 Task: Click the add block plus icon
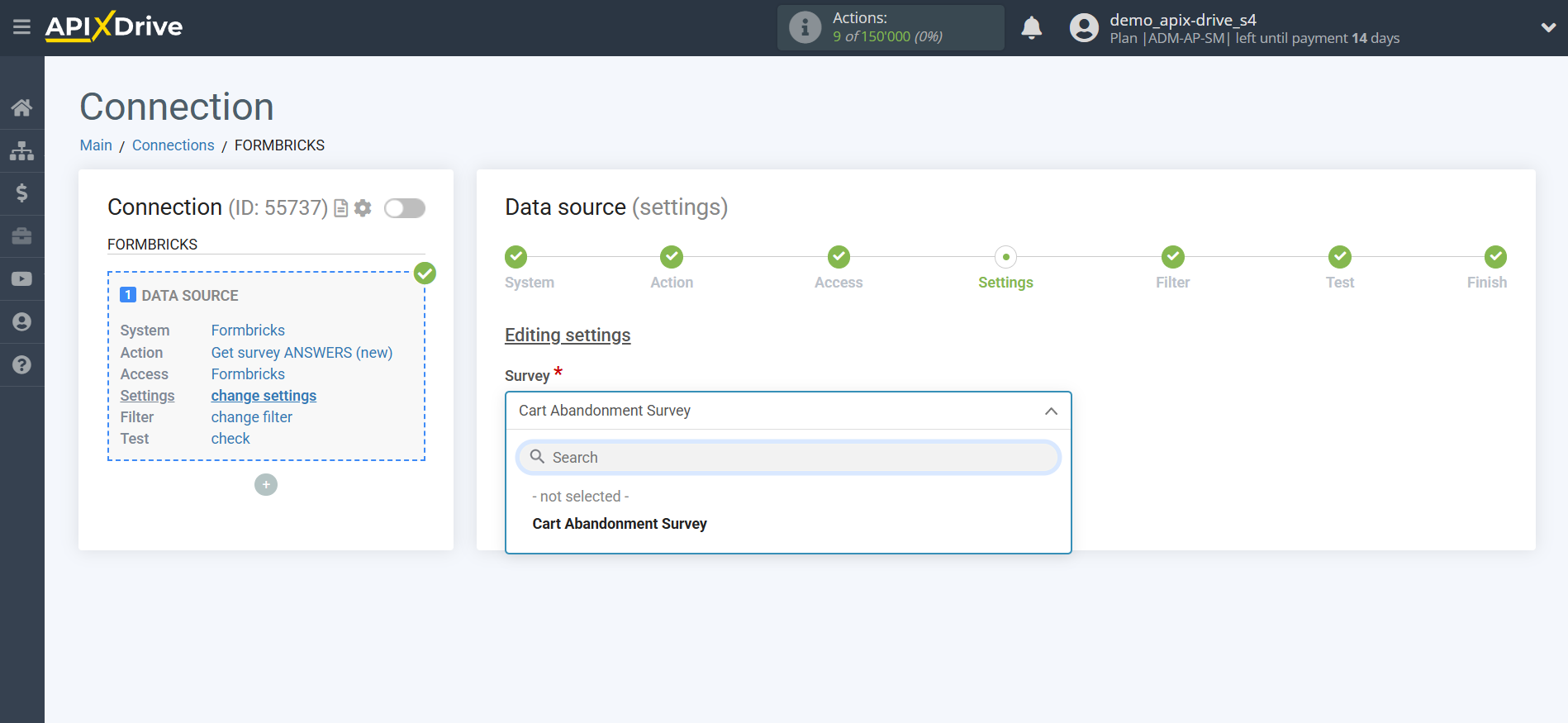click(266, 485)
